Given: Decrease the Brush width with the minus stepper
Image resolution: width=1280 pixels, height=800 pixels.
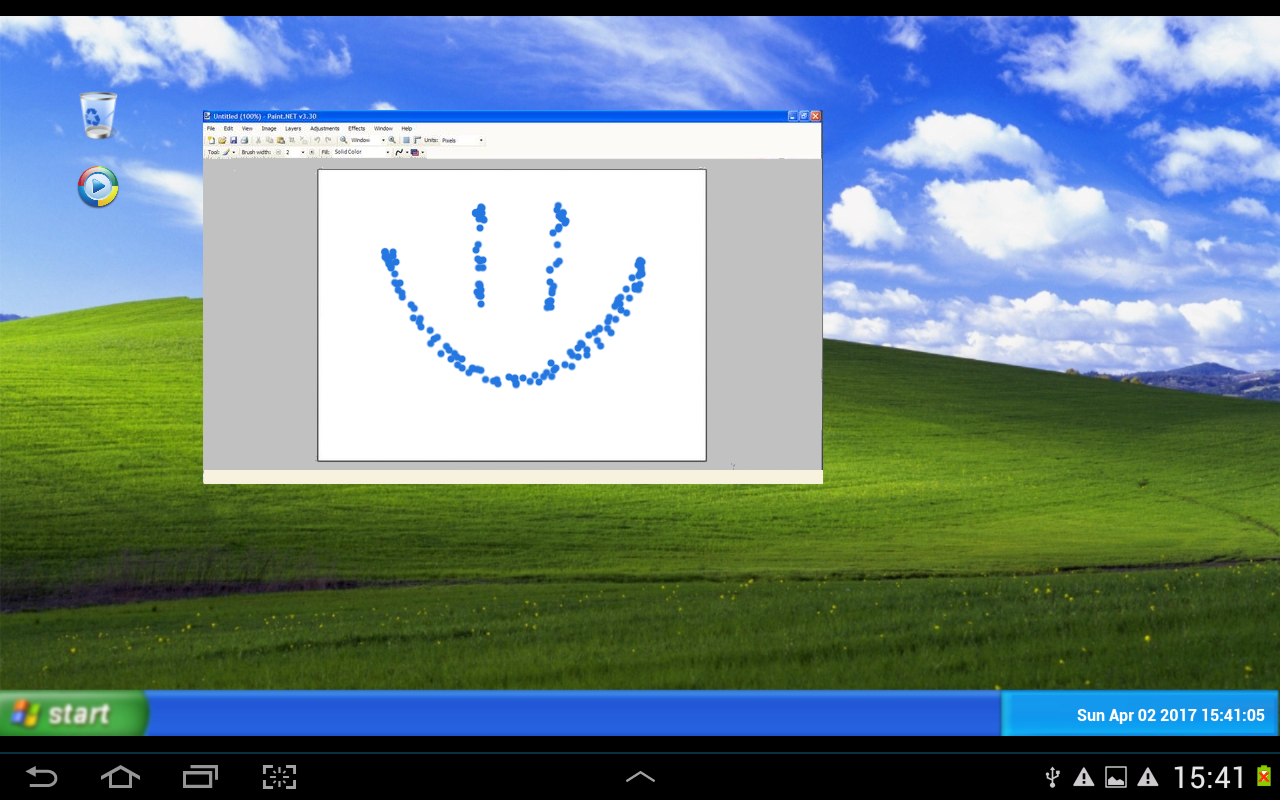Looking at the screenshot, I should pyautogui.click(x=278, y=152).
